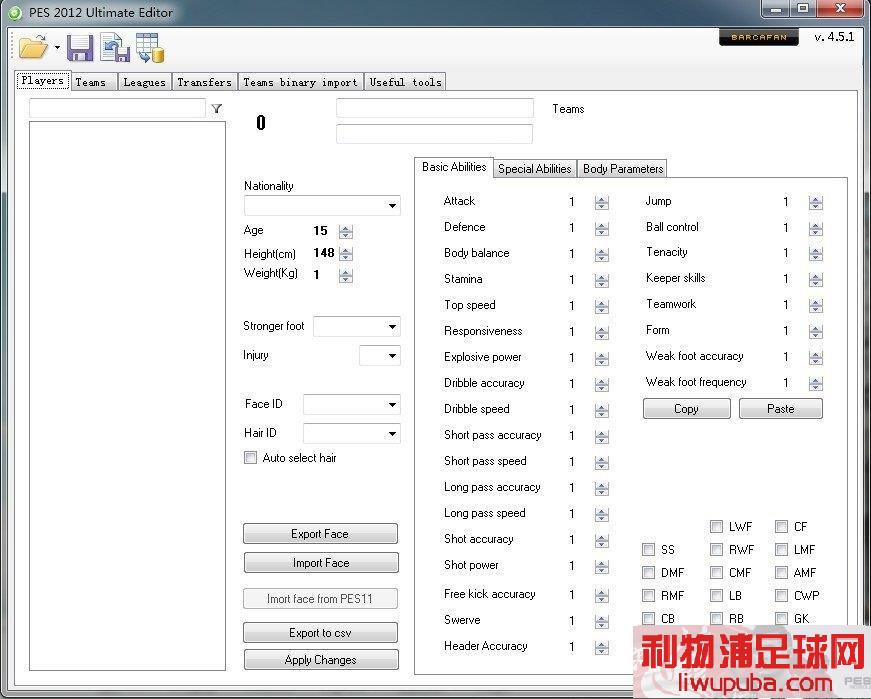Click the BARCAFAN logo badge
Screen dimensions: 871x699
click(759, 37)
